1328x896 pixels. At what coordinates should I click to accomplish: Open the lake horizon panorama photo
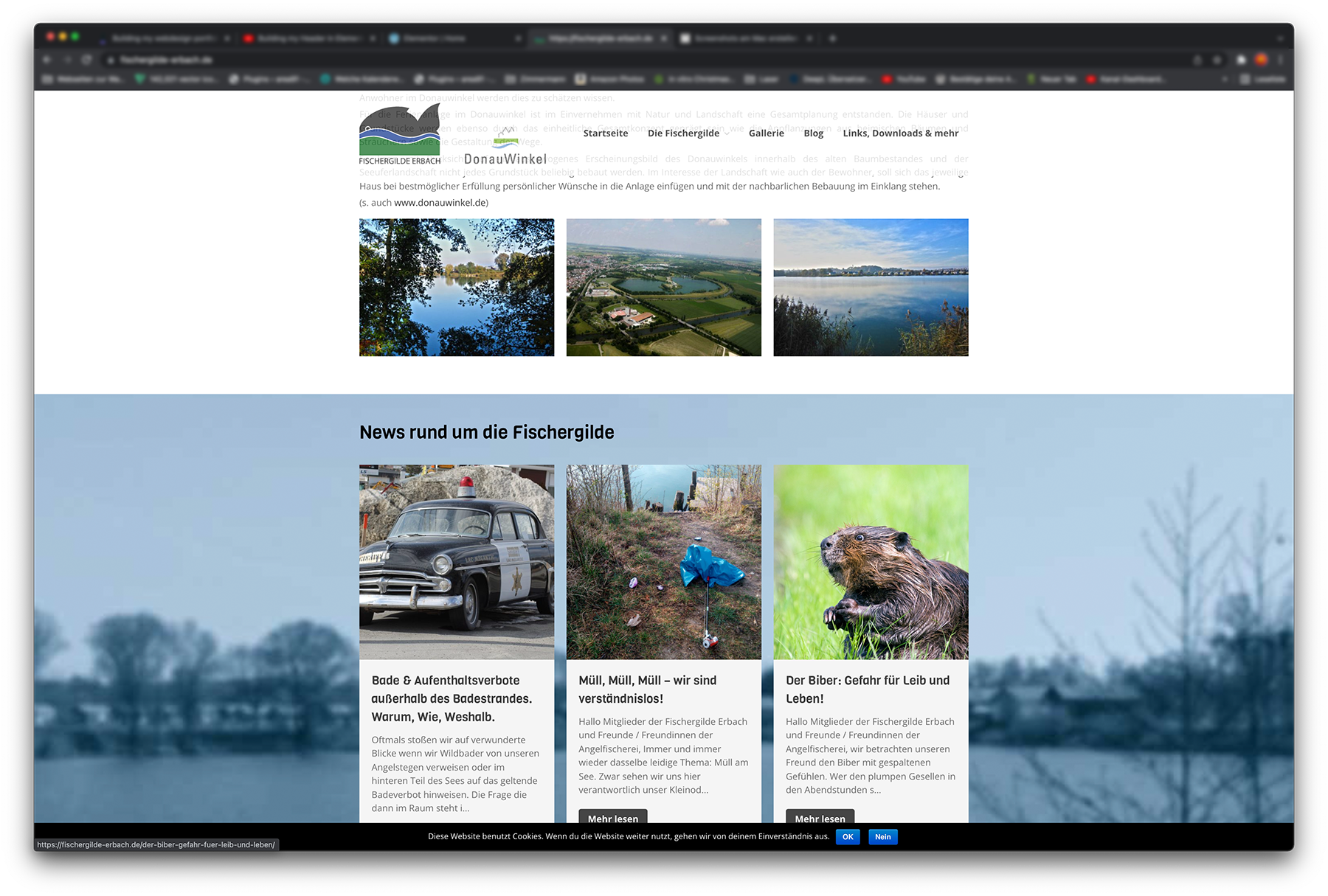coord(871,288)
